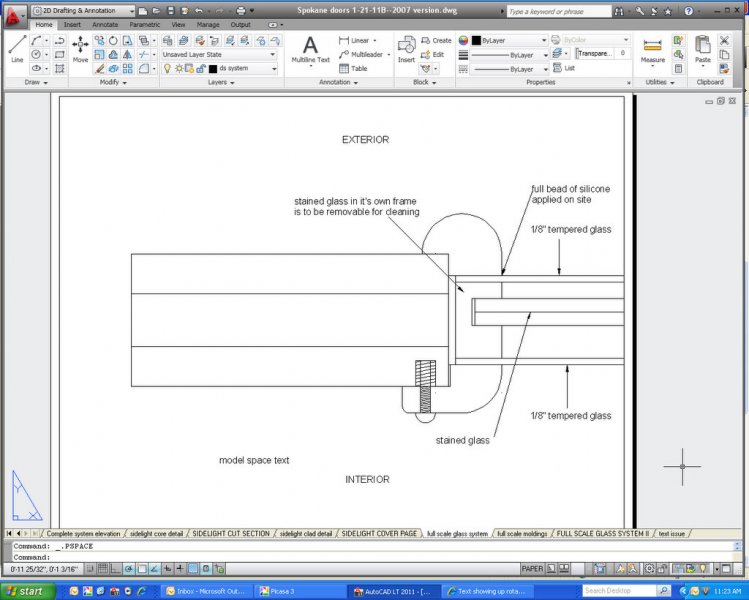Click the Create block button
Screen dimensions: 749x600
pyautogui.click(x=436, y=41)
